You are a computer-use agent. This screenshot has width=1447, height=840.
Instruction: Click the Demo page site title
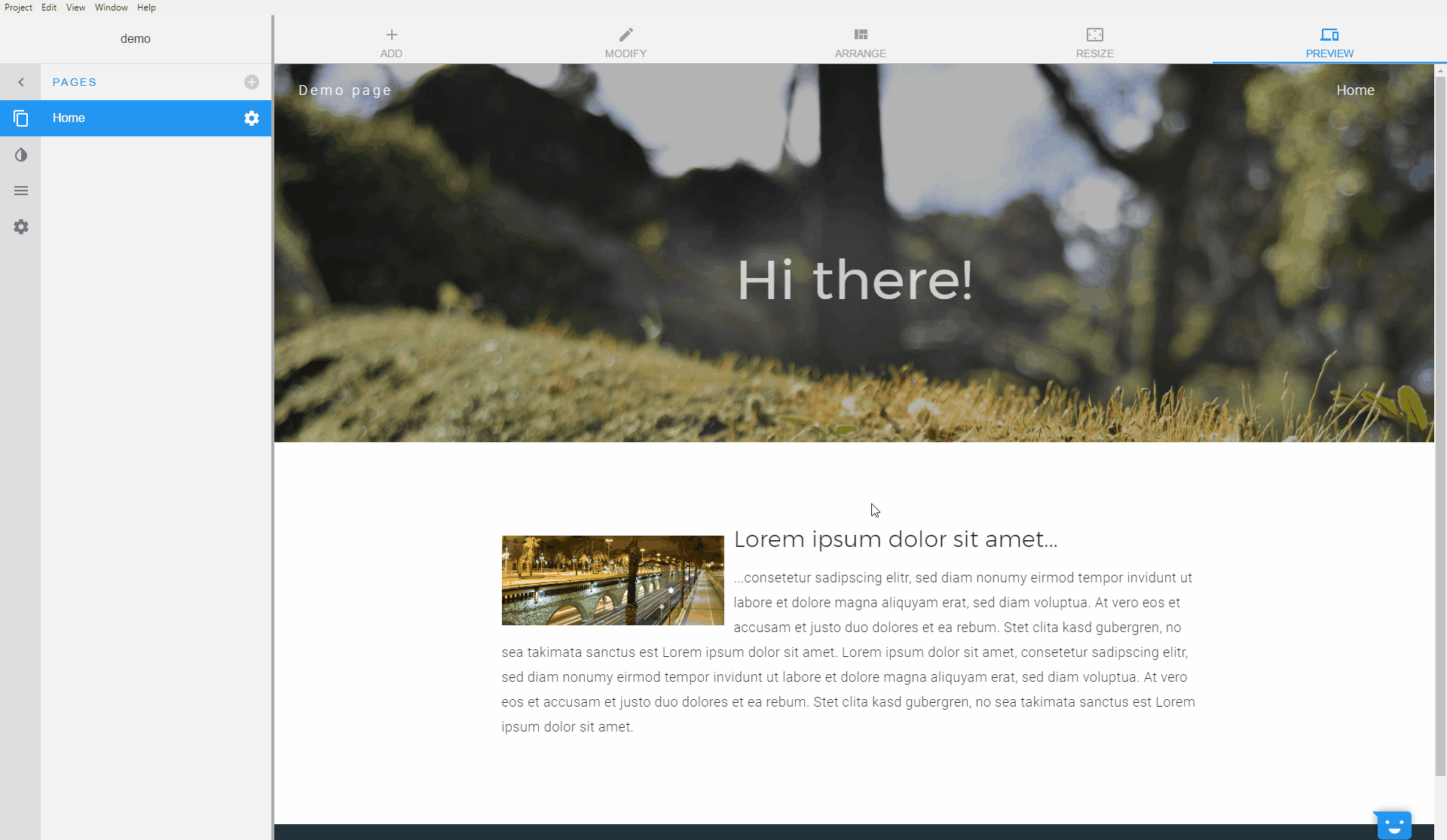pyautogui.click(x=344, y=90)
